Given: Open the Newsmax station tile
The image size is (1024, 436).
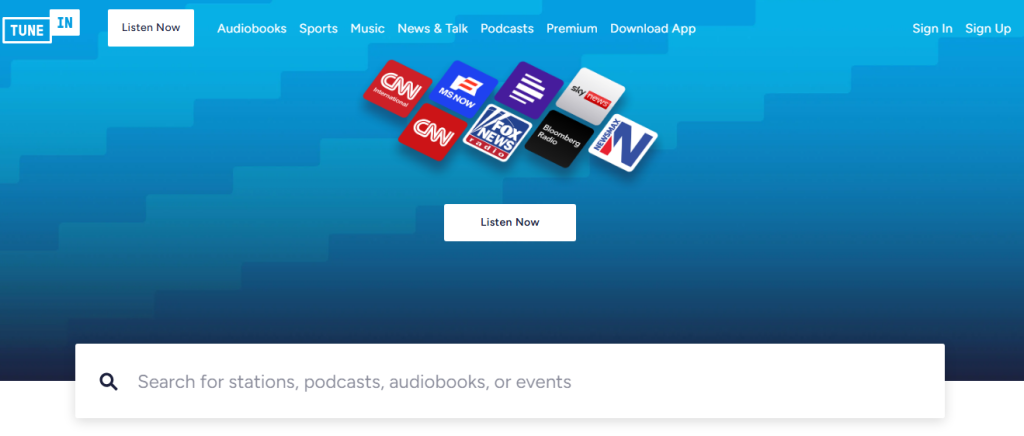Looking at the screenshot, I should [622, 143].
